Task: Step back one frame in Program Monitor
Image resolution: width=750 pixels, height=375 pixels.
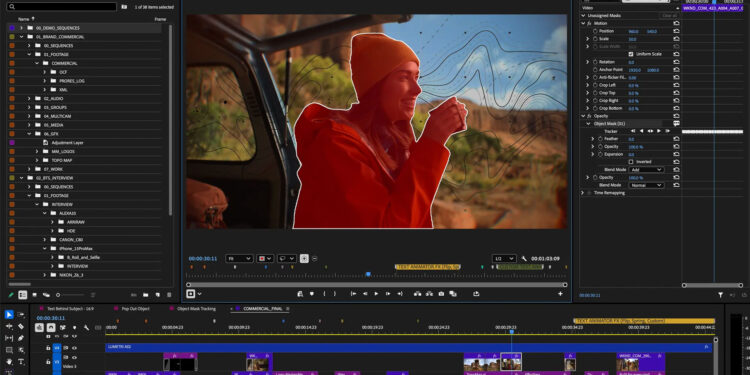Action: click(x=365, y=294)
